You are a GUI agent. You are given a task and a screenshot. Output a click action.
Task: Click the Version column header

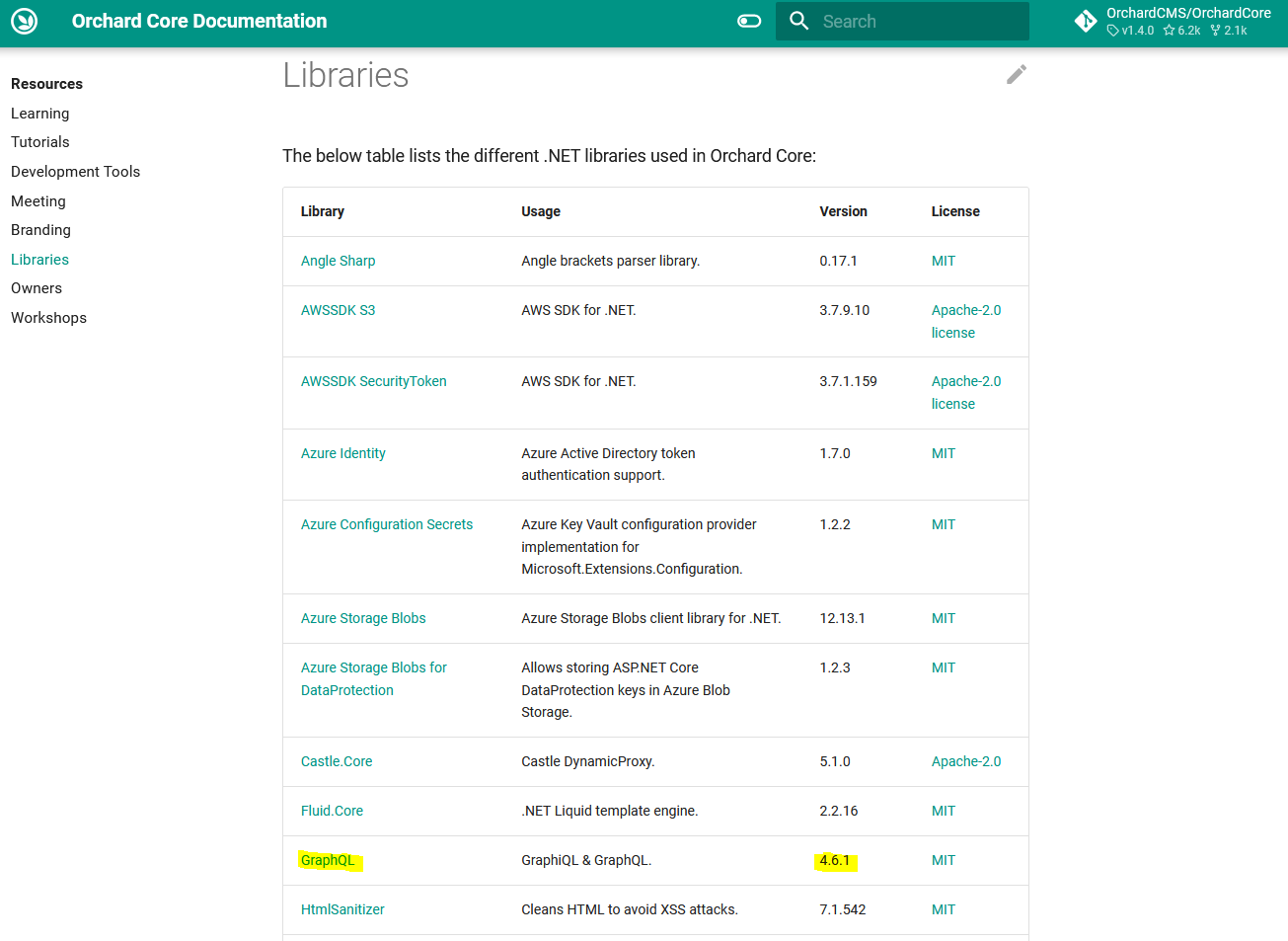pyautogui.click(x=844, y=211)
